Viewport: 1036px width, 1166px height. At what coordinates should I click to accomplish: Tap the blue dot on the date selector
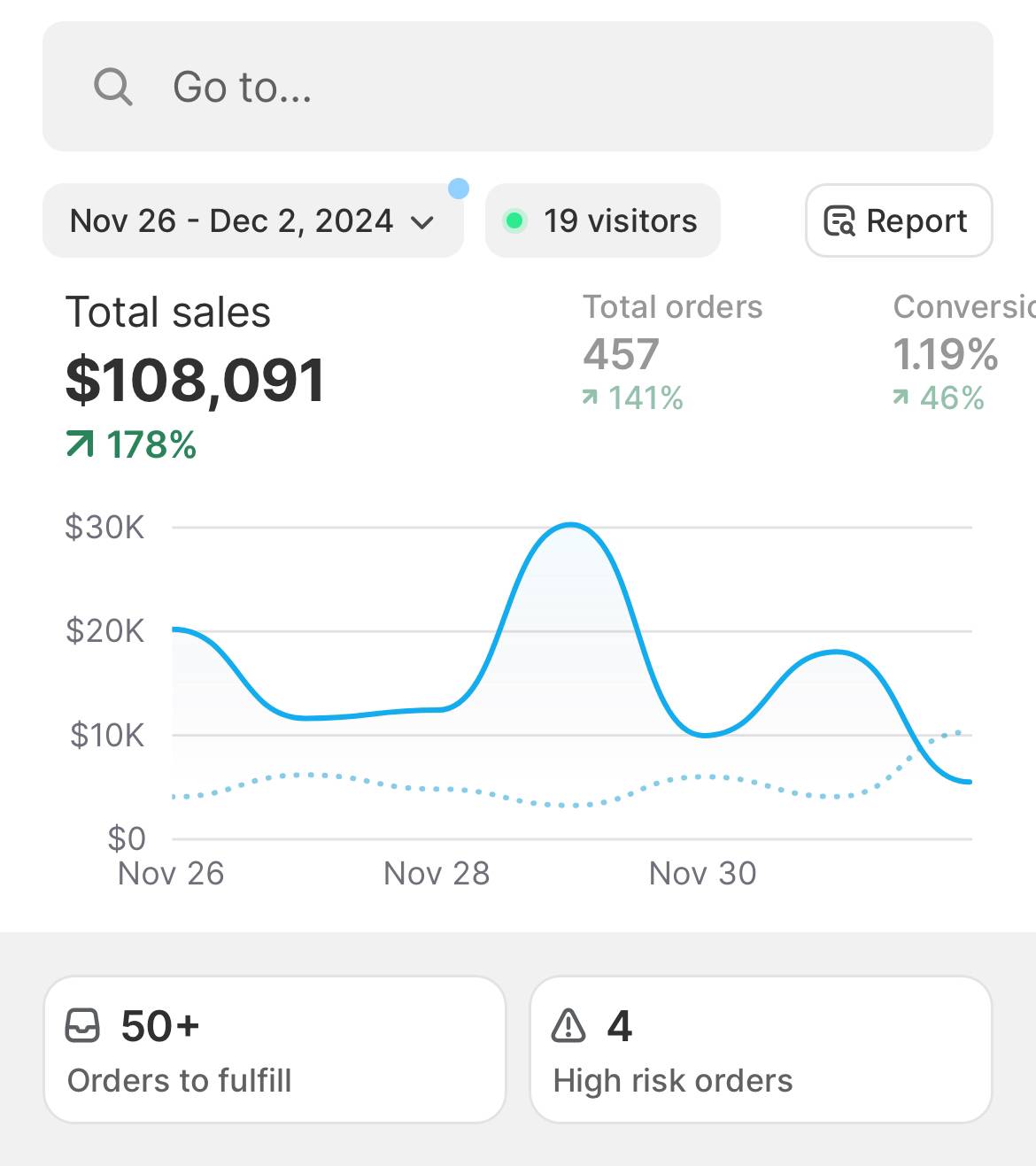coord(458,188)
